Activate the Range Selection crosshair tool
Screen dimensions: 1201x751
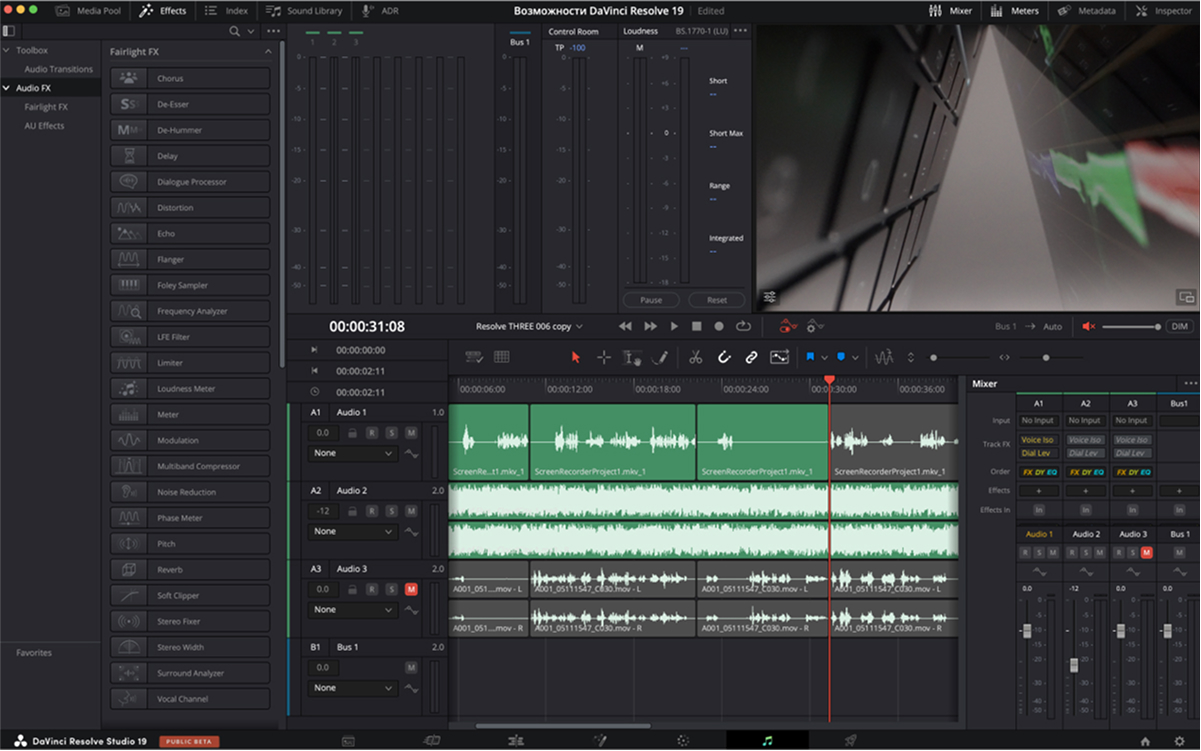[x=604, y=357]
